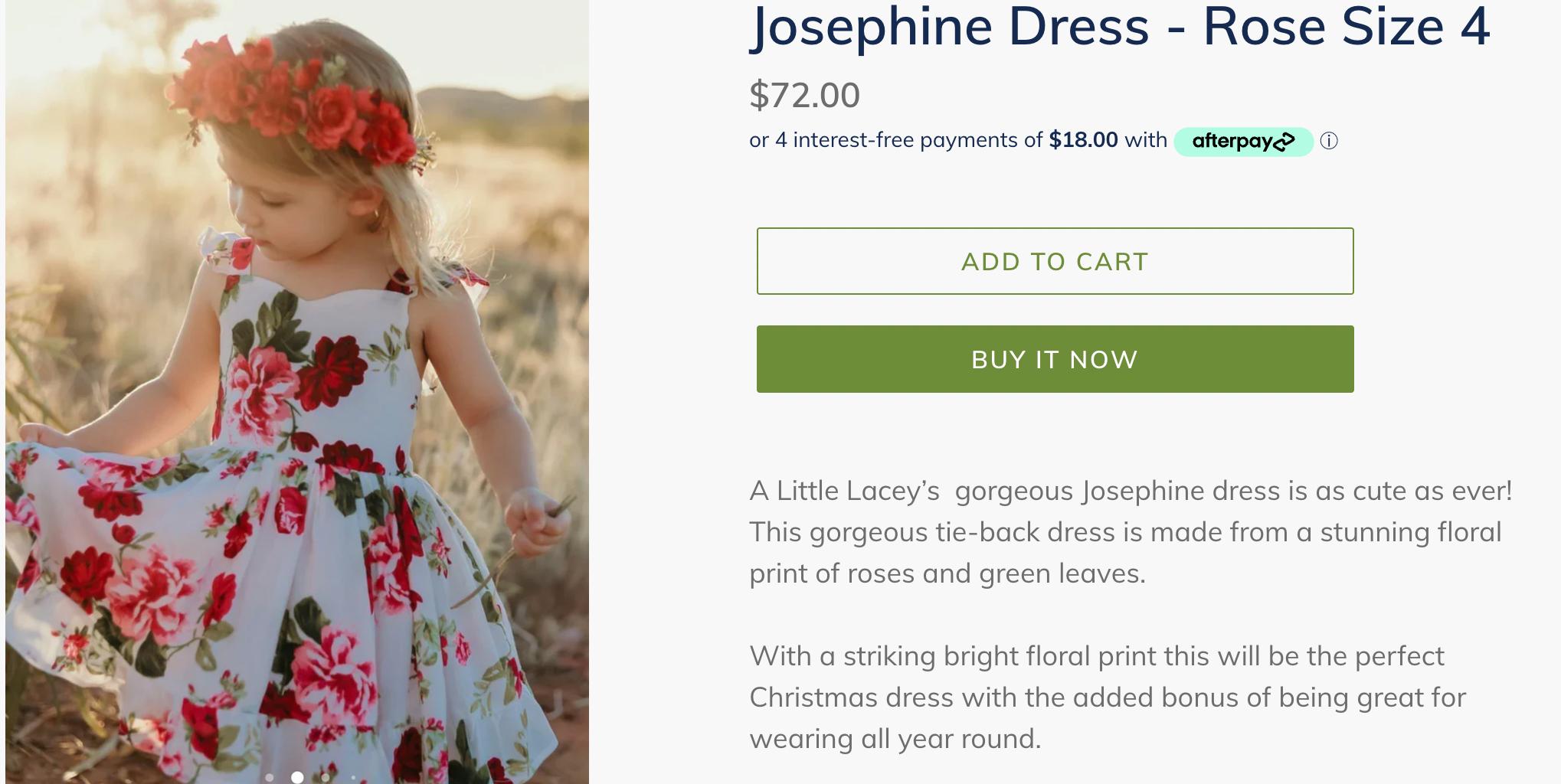The image size is (1561, 784).
Task: Select the active second carousel dot
Action: click(297, 777)
